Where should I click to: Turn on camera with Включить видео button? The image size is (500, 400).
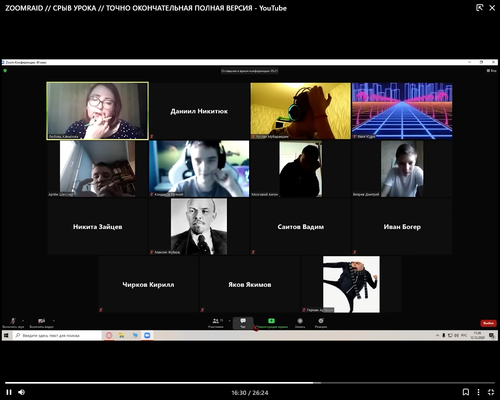(x=41, y=323)
